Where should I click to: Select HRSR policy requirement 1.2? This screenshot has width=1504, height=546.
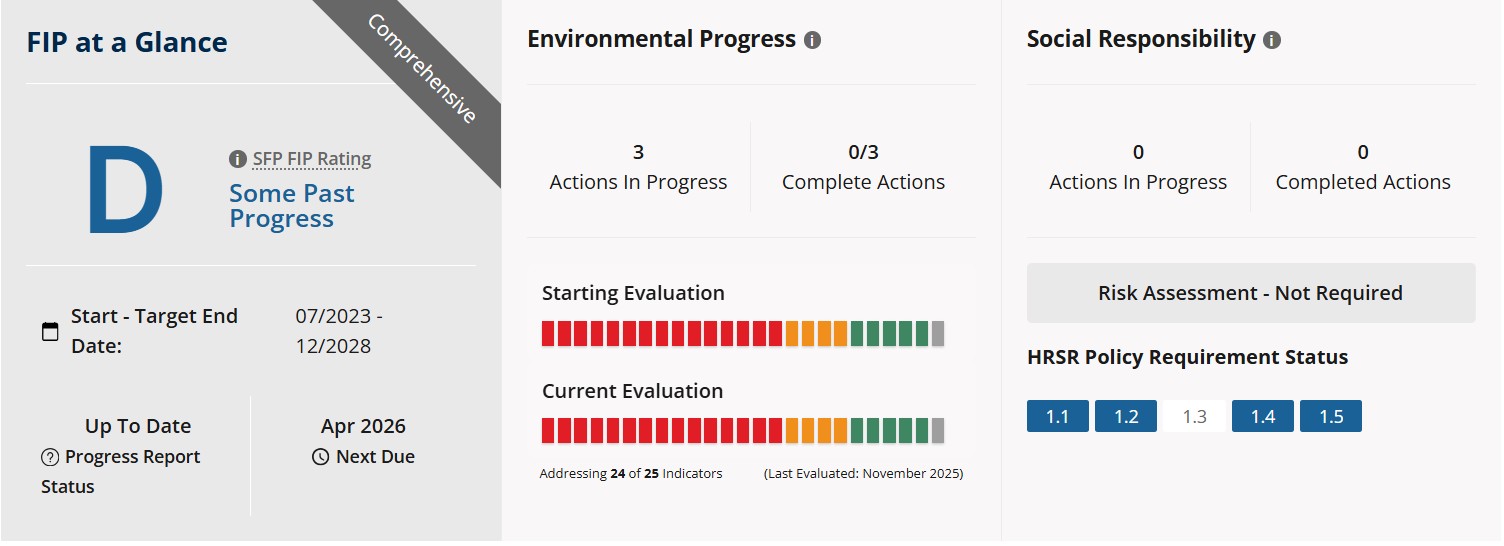[x=1125, y=416]
